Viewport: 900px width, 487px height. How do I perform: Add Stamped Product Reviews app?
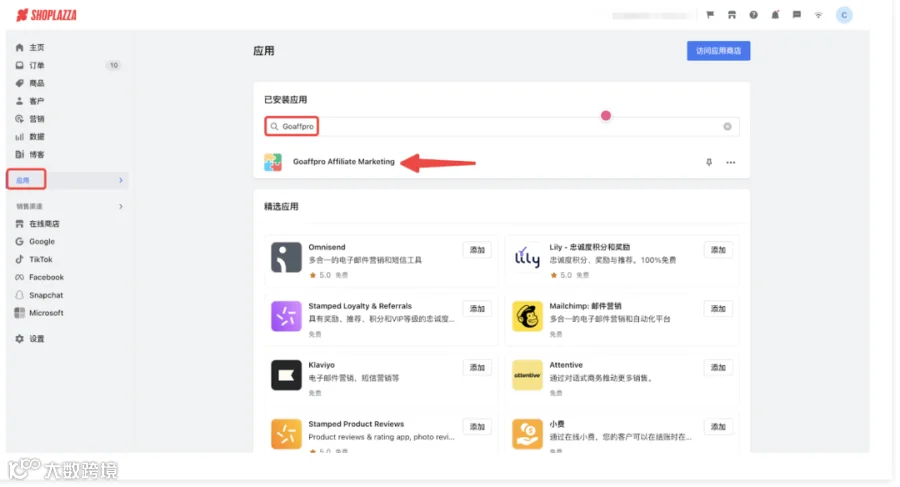pyautogui.click(x=477, y=427)
